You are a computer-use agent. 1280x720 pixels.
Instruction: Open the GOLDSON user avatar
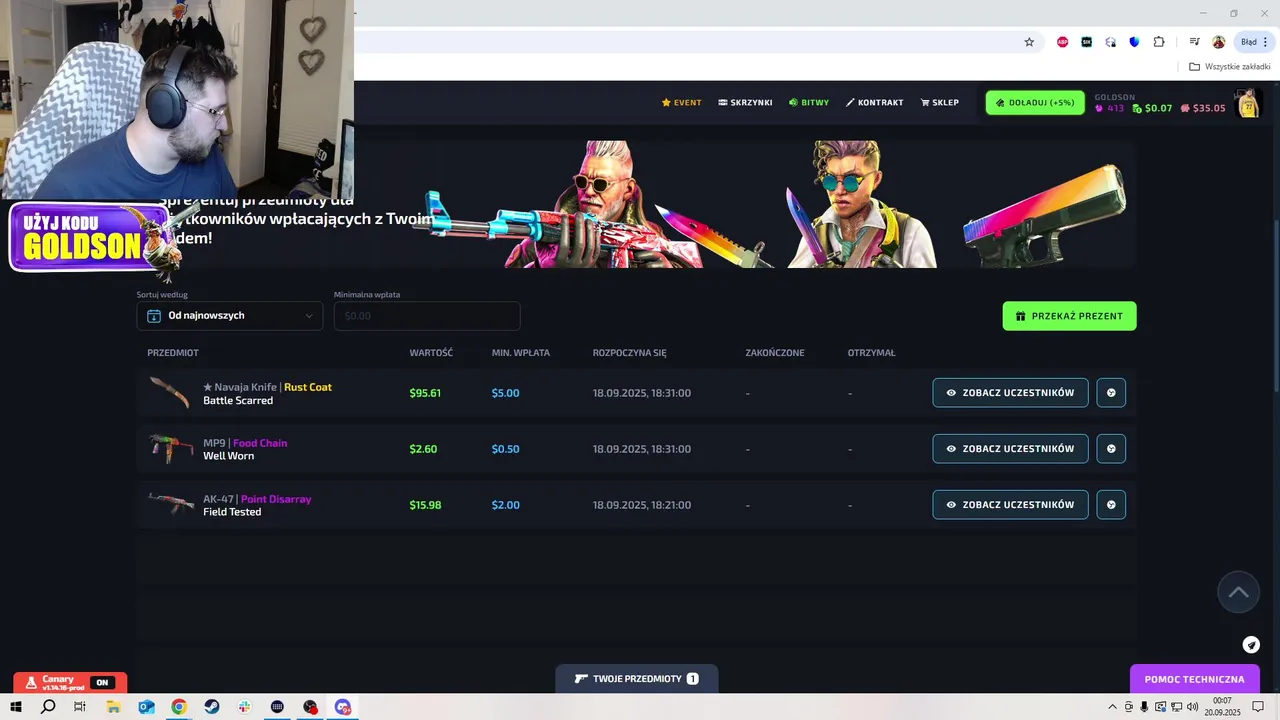[1248, 103]
